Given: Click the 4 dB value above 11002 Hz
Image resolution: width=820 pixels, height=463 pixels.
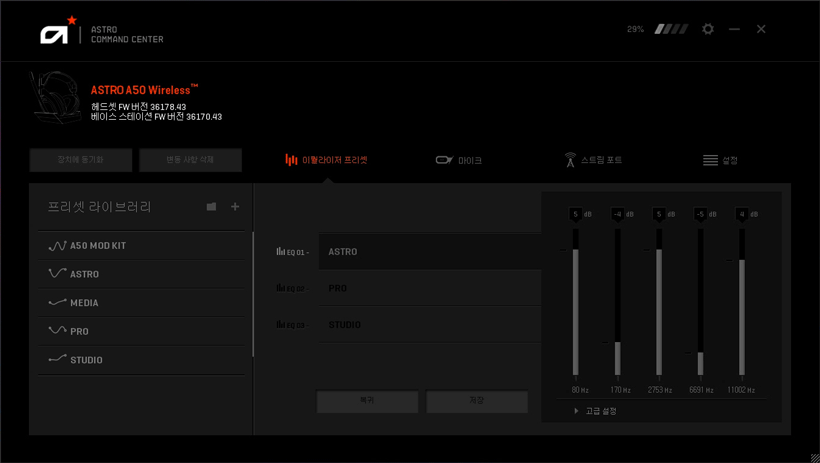Looking at the screenshot, I should (x=741, y=214).
